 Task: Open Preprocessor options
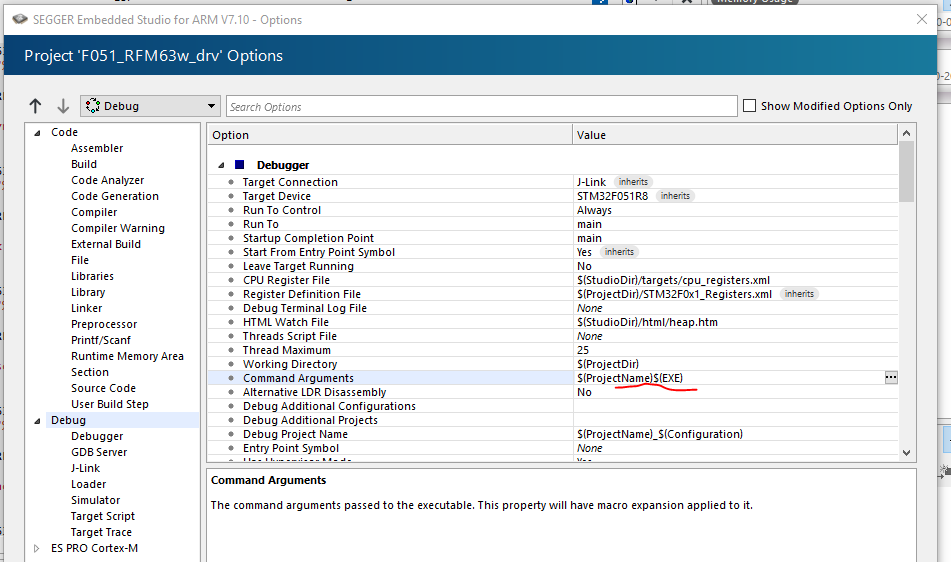(x=104, y=324)
